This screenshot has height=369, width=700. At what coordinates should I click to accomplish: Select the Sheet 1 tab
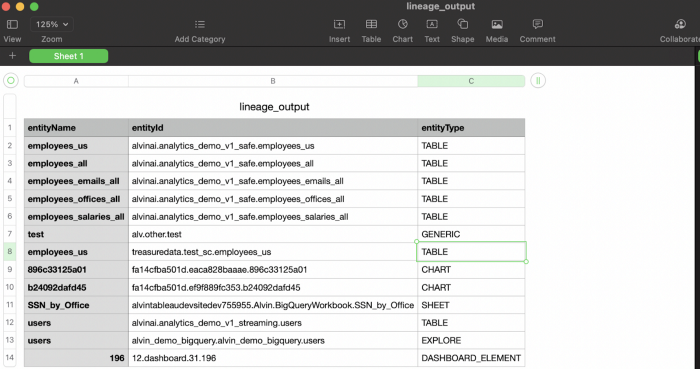click(x=68, y=56)
